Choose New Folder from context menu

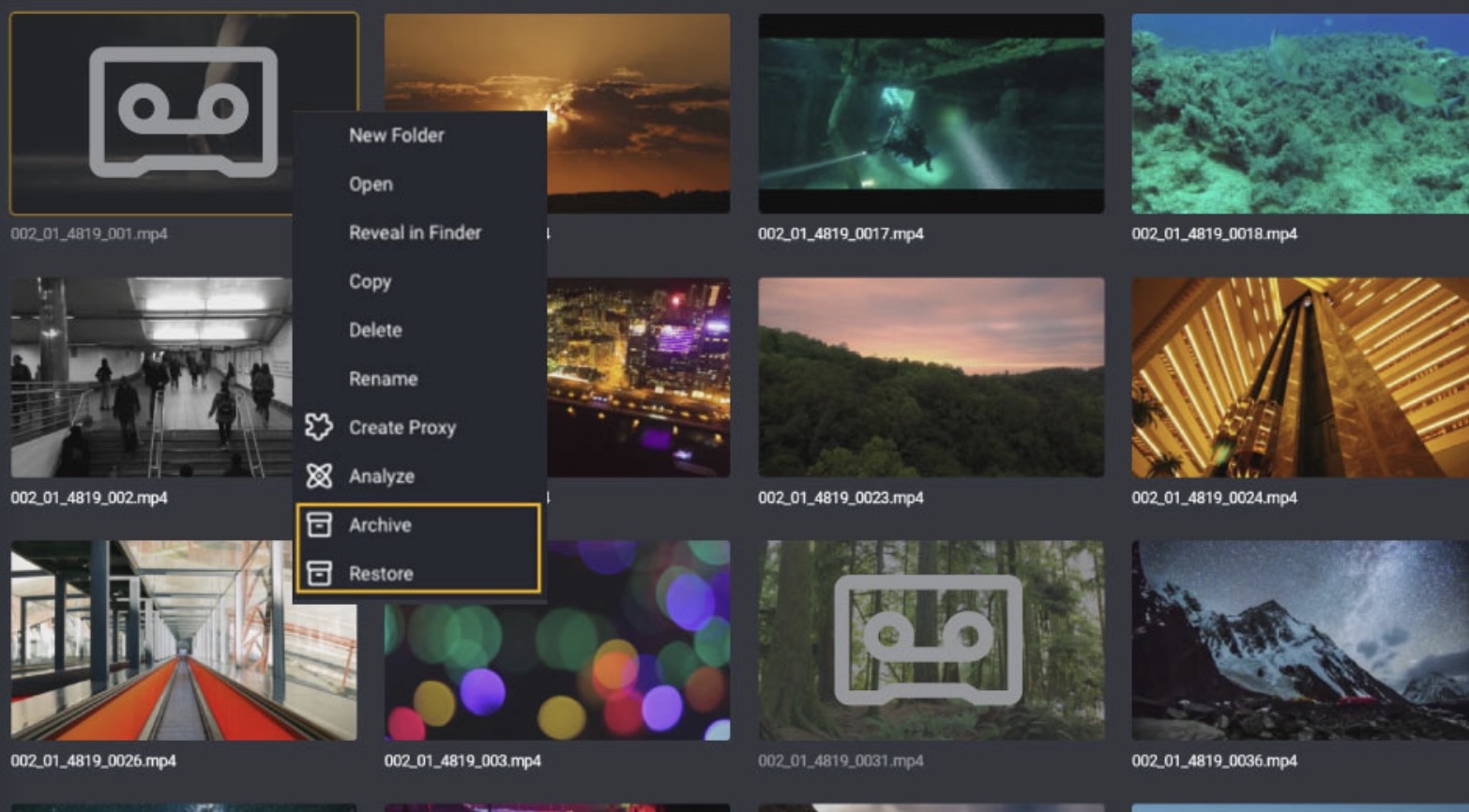pos(396,135)
